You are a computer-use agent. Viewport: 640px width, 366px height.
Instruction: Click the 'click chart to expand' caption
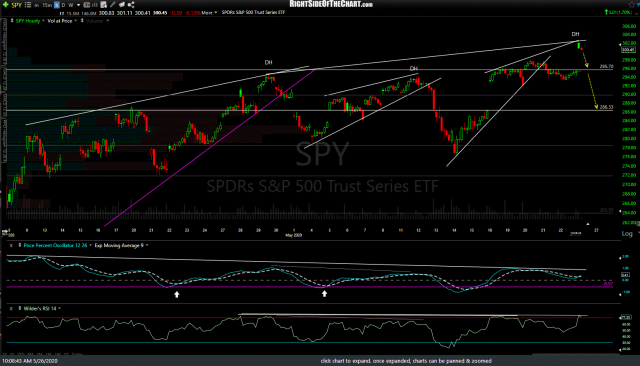[x=406, y=361]
